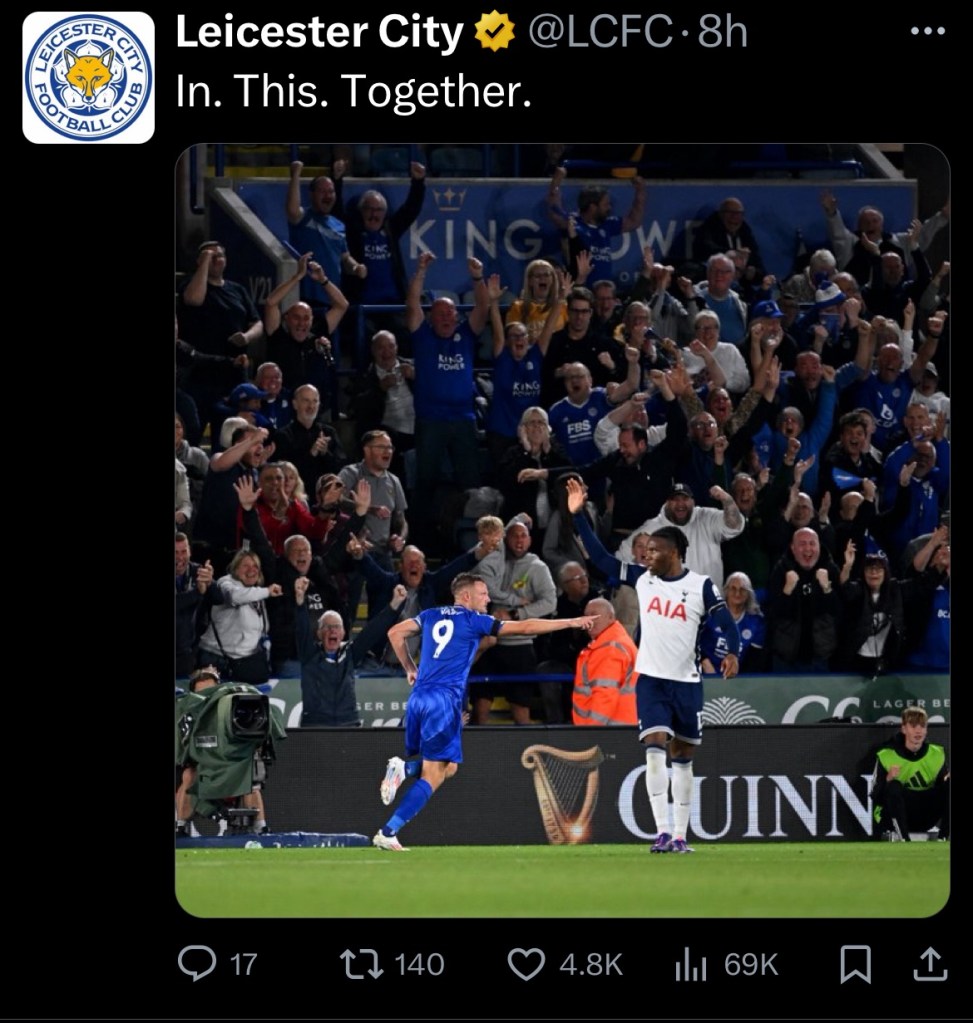Click the Leicester City account name
973x1023 pixels.
pos(319,33)
